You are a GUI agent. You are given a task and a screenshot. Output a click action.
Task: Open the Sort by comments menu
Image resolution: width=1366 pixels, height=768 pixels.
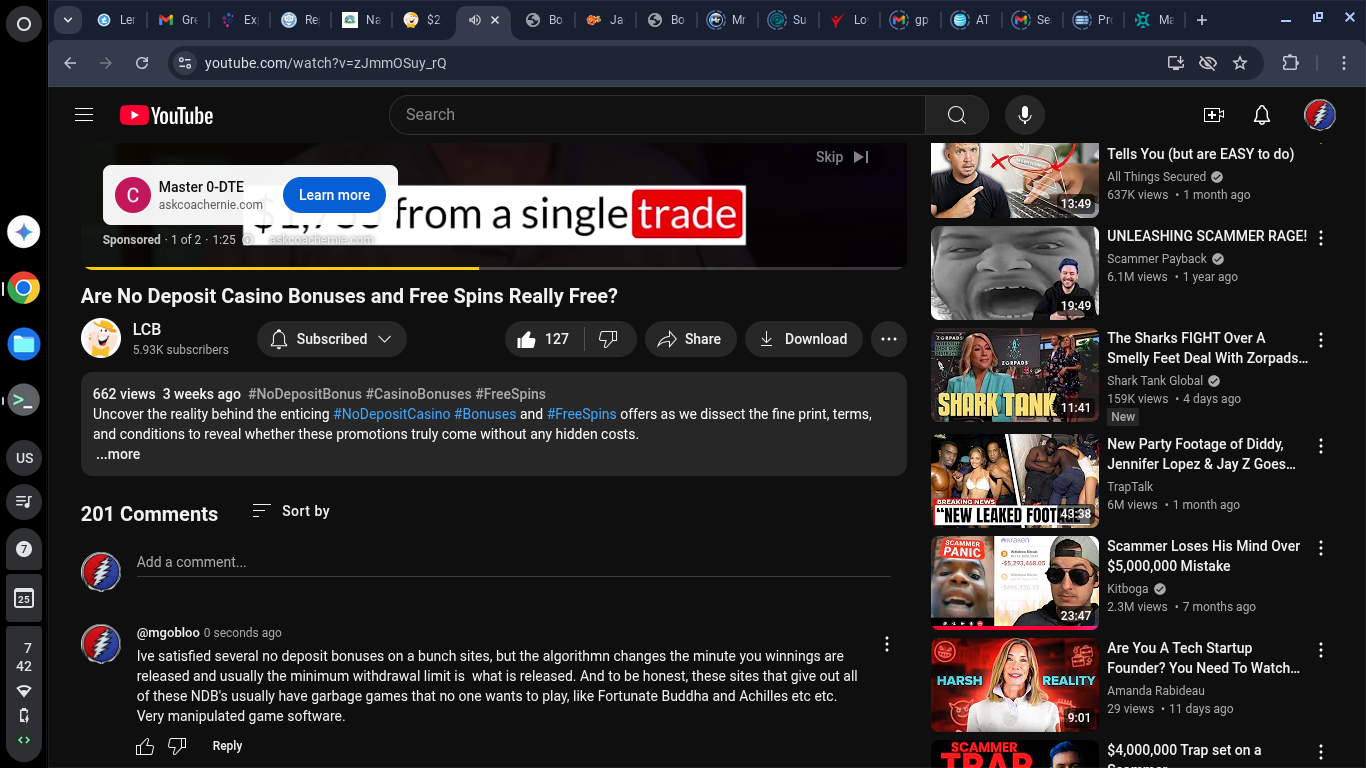[291, 511]
